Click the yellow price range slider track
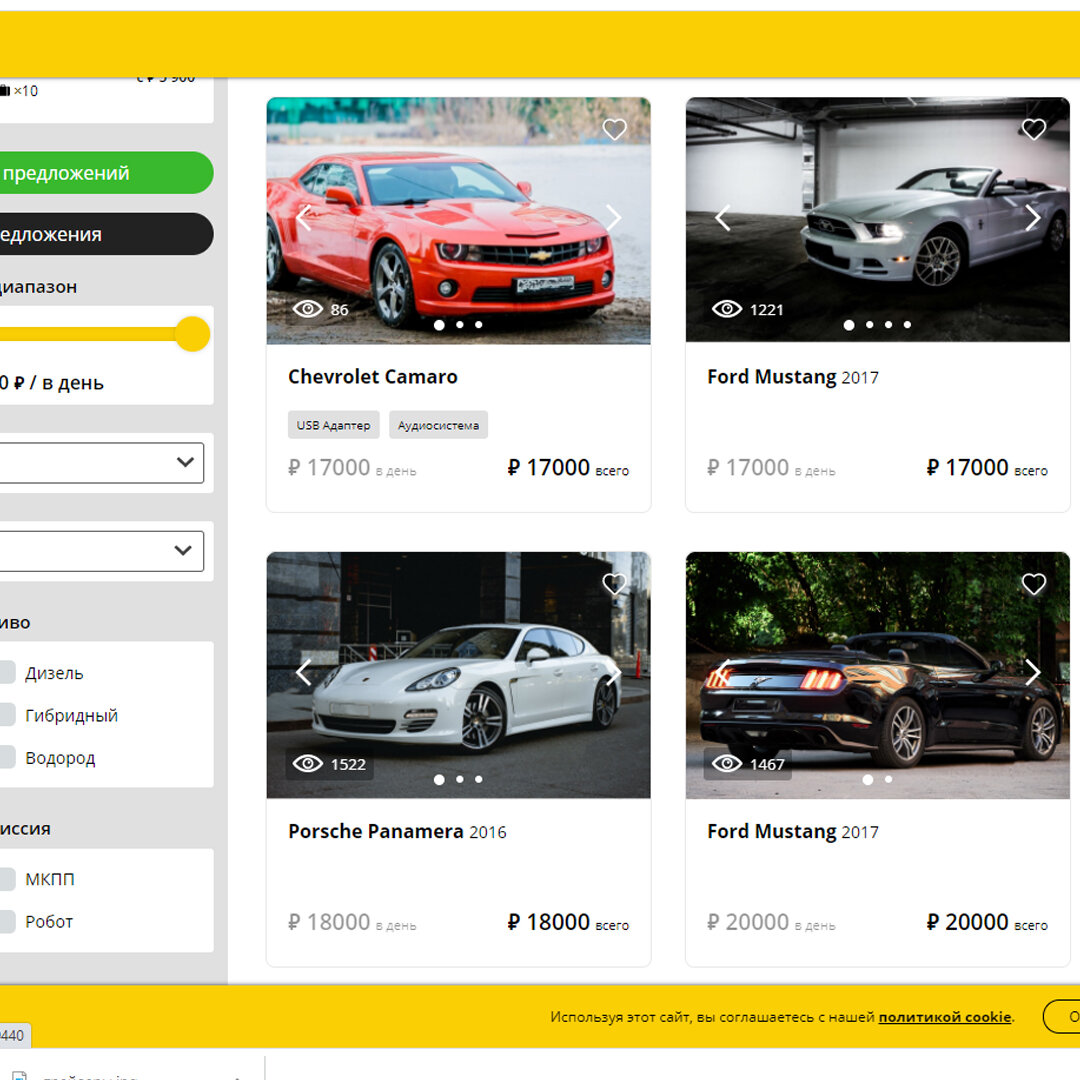The image size is (1080, 1080). (x=87, y=334)
